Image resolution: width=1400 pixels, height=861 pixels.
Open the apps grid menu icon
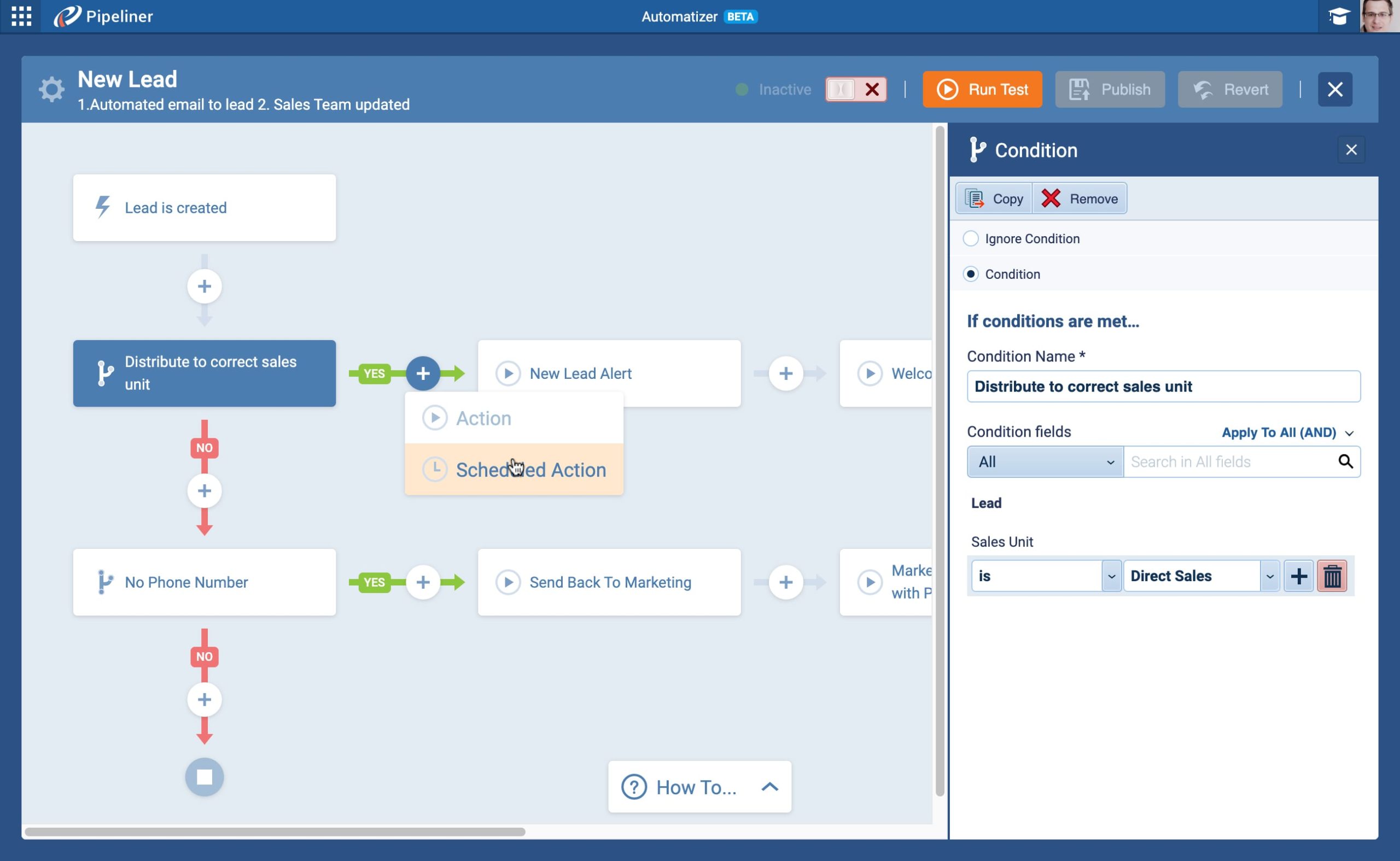click(21, 16)
